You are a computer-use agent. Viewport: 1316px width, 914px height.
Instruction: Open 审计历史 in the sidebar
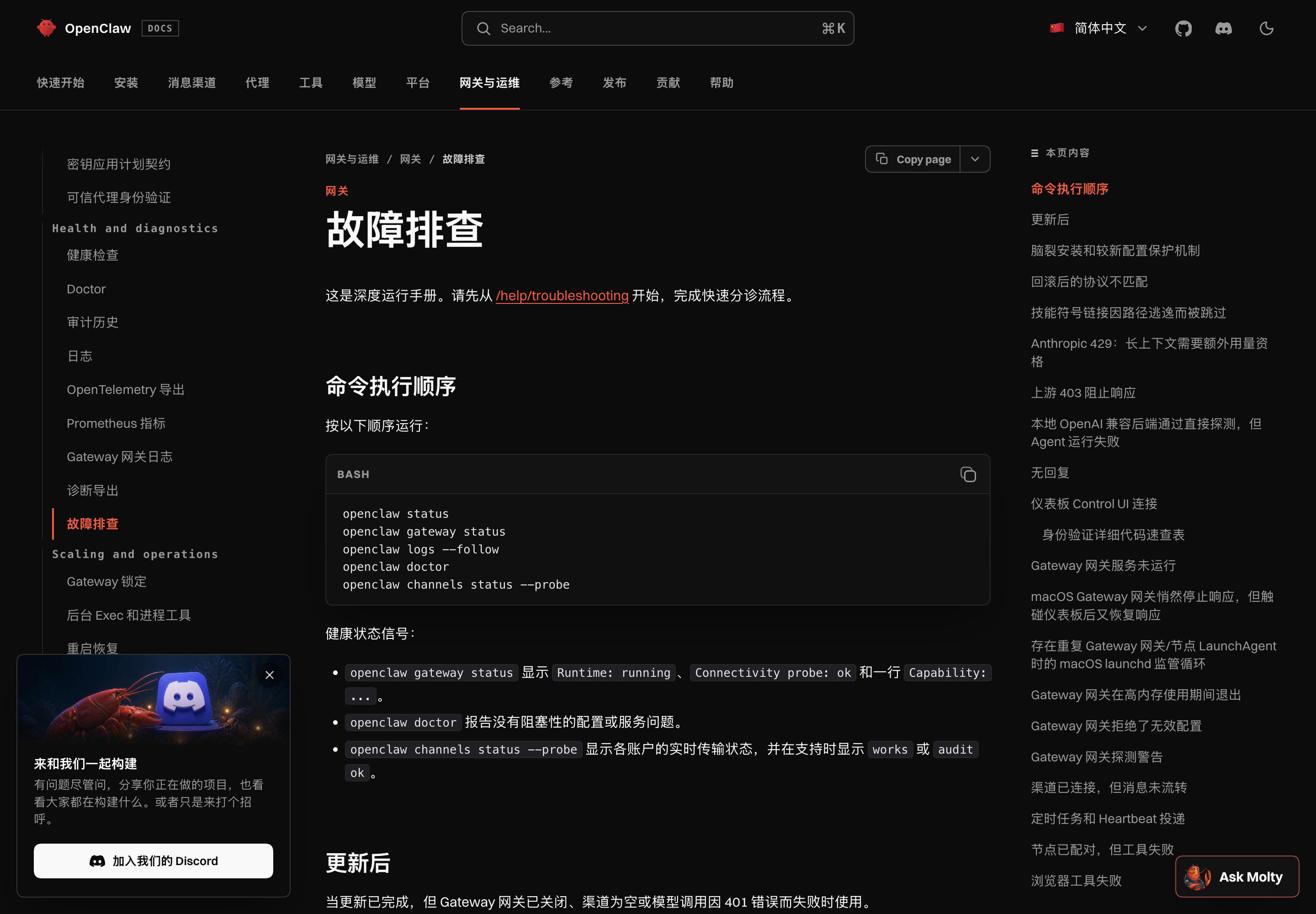93,323
